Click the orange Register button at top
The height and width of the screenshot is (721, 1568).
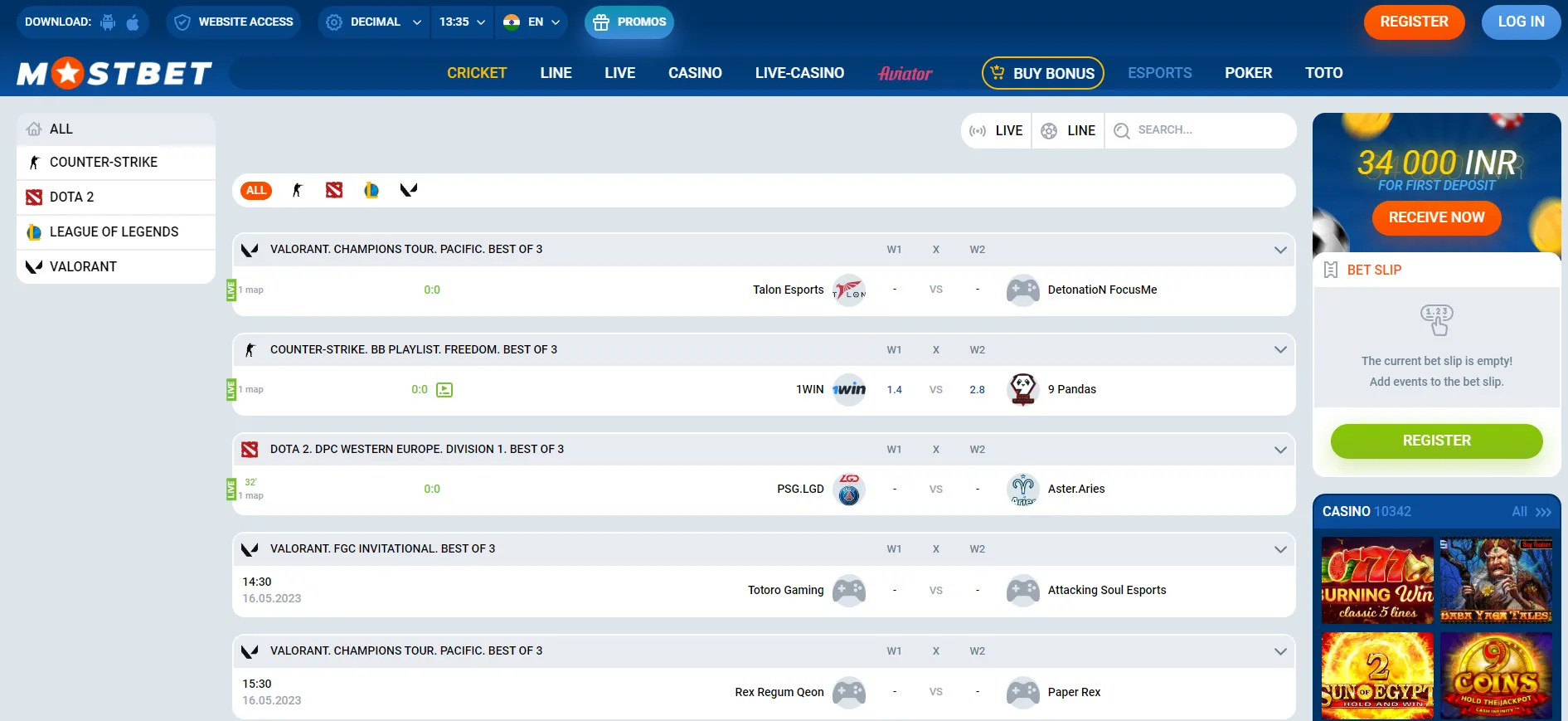pos(1414,22)
